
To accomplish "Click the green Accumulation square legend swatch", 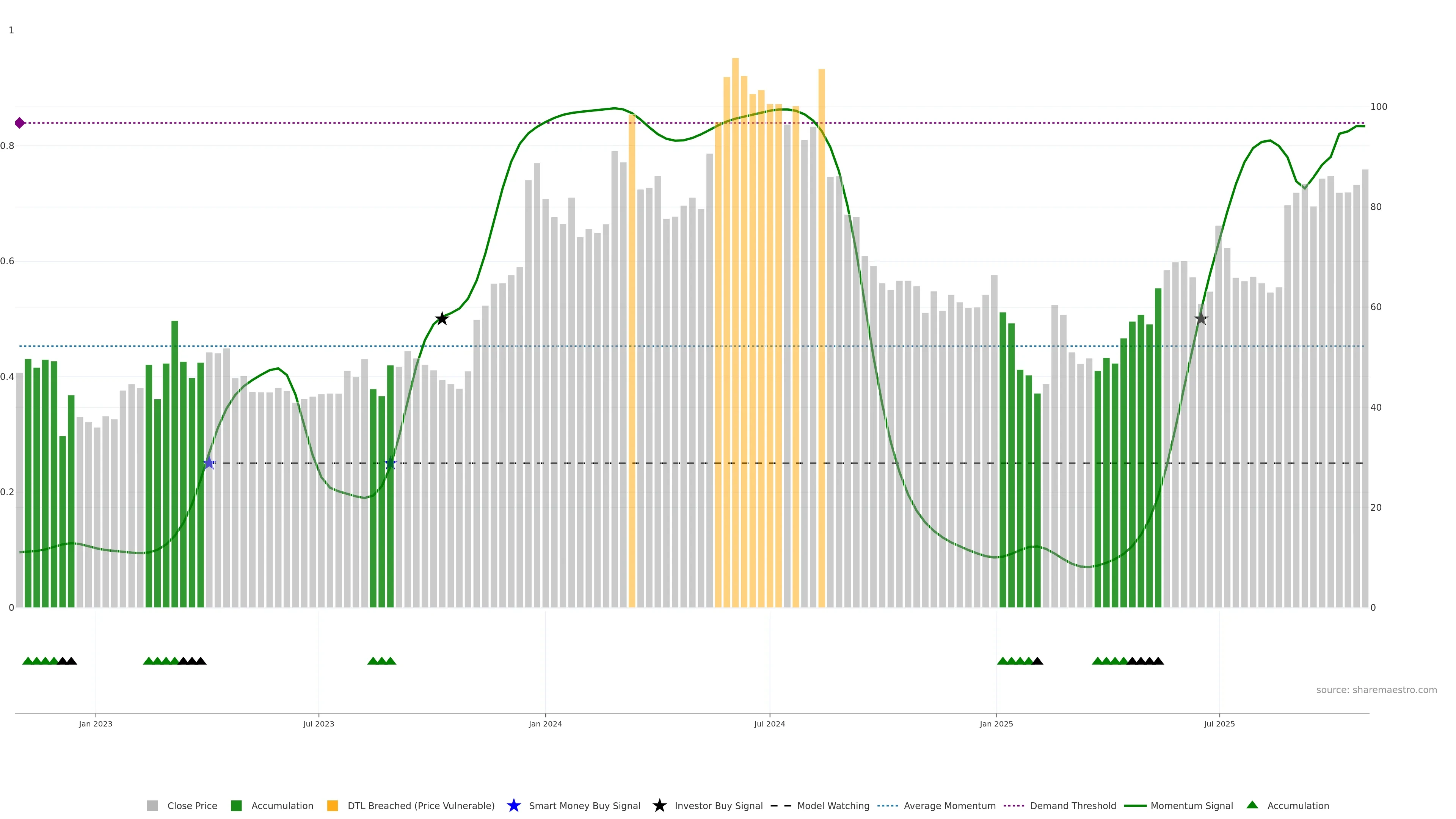I will pos(236,806).
